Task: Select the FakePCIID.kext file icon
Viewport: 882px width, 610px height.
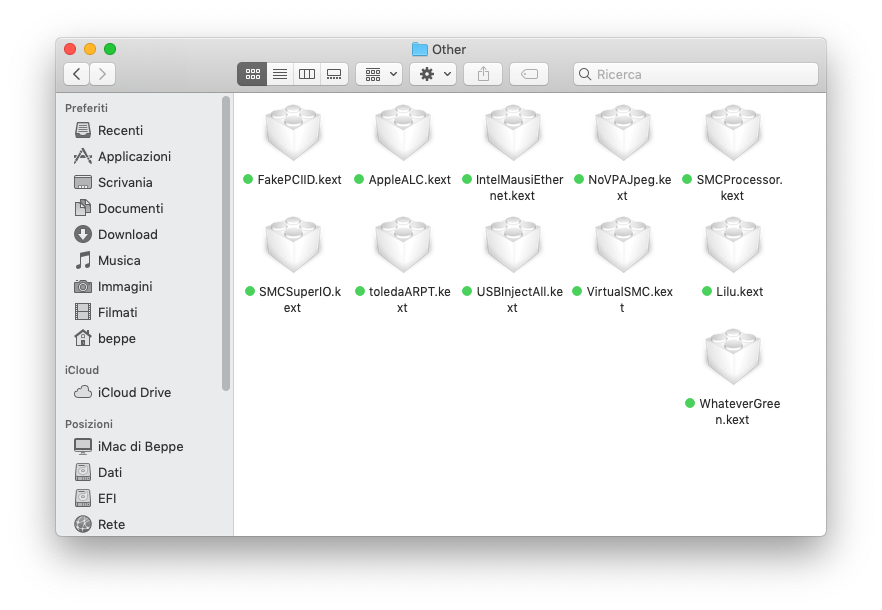Action: pyautogui.click(x=293, y=133)
